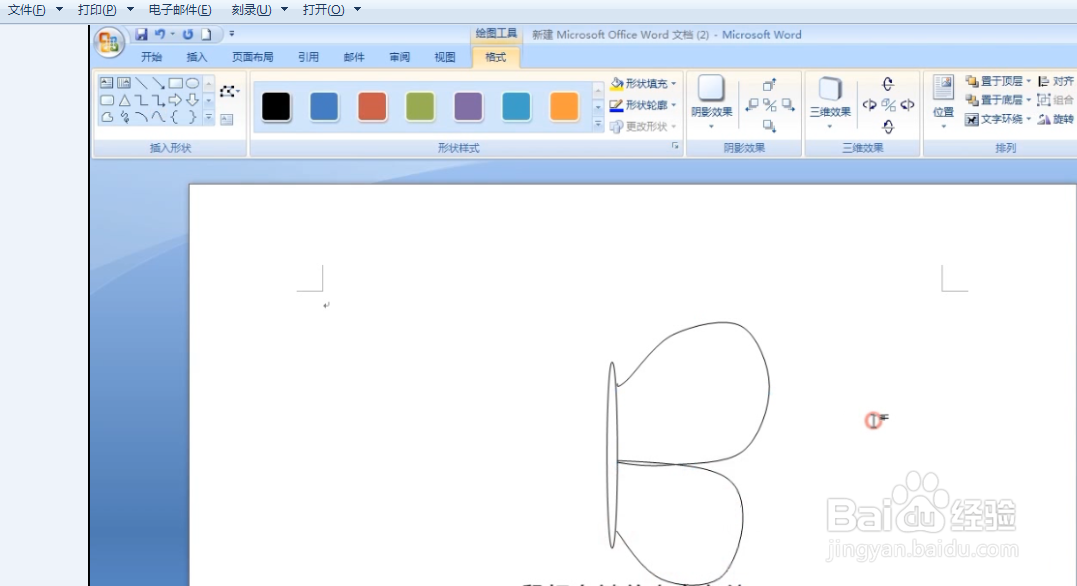Select the Rectangle shape

[x=175, y=83]
